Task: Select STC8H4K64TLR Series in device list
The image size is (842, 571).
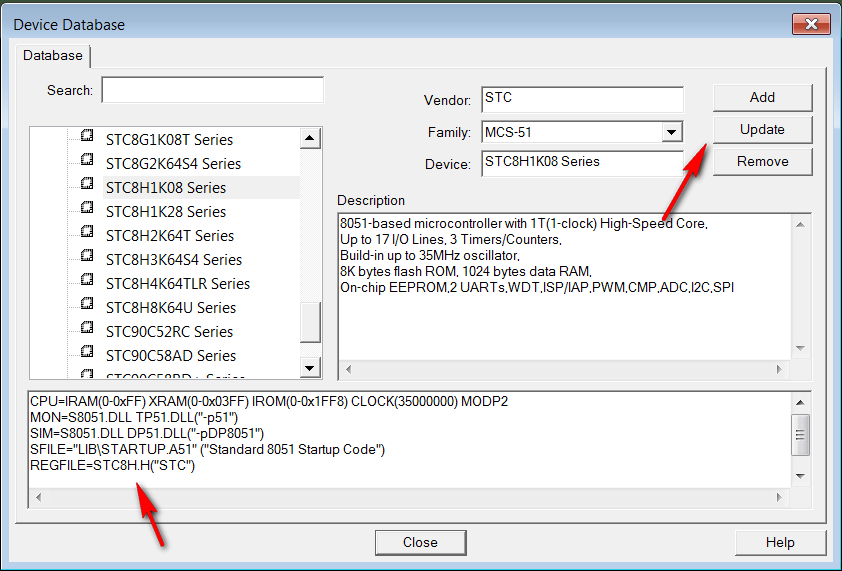Action: pyautogui.click(x=178, y=284)
